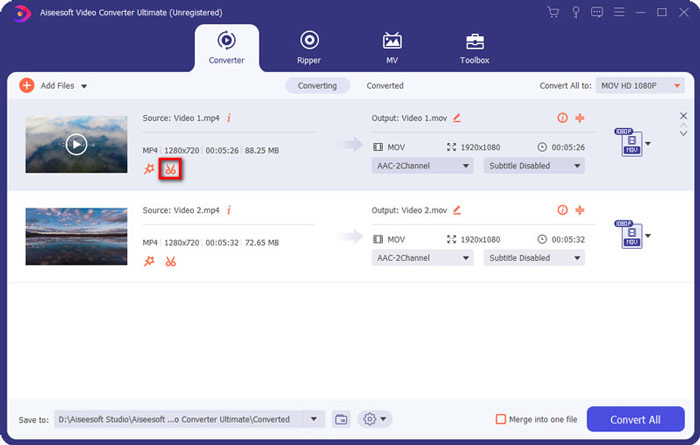Open the cut scissors tool for Video 1
The height and width of the screenshot is (445, 700).
pos(171,170)
